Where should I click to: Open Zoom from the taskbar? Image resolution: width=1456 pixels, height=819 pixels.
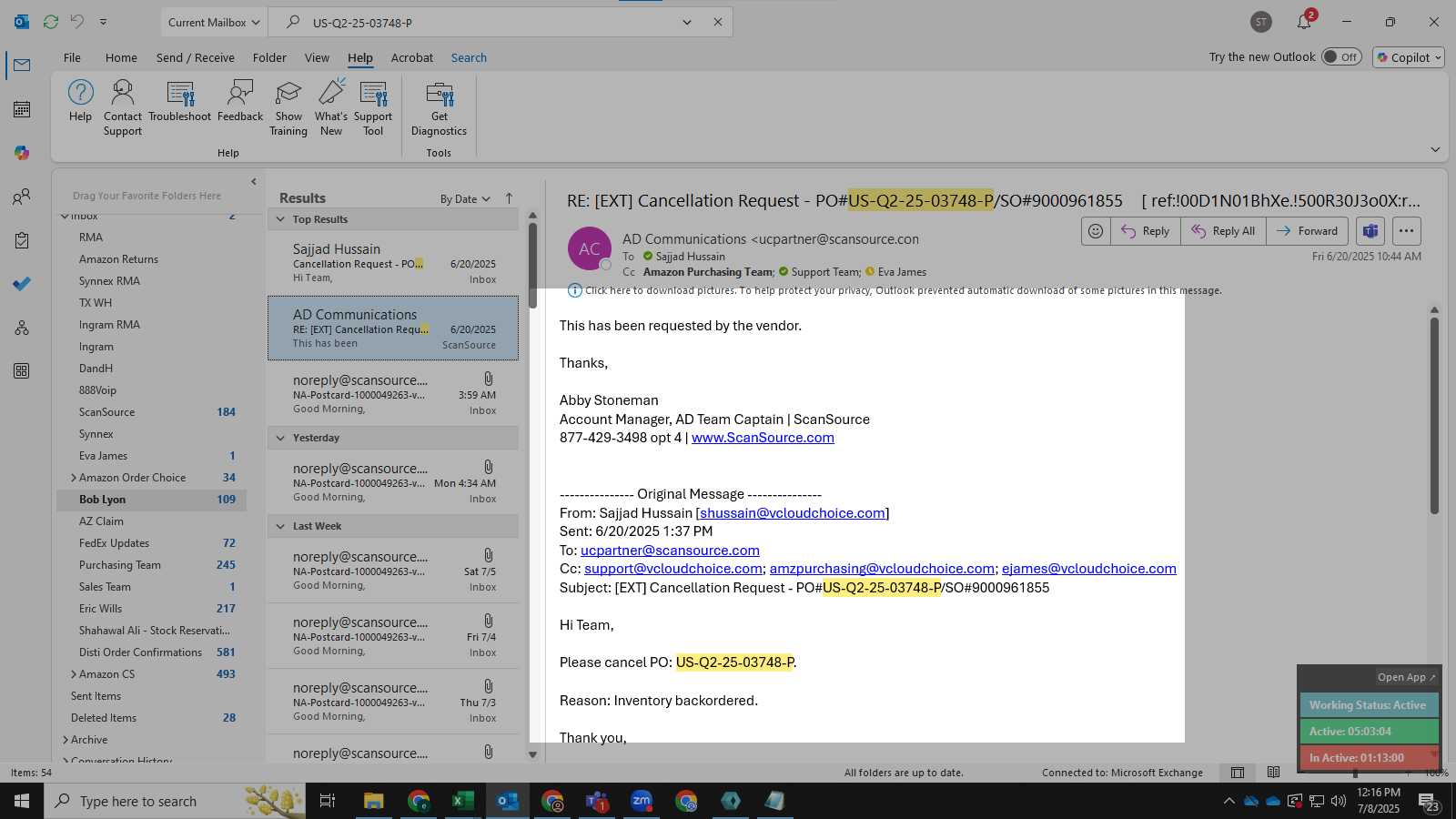(642, 801)
